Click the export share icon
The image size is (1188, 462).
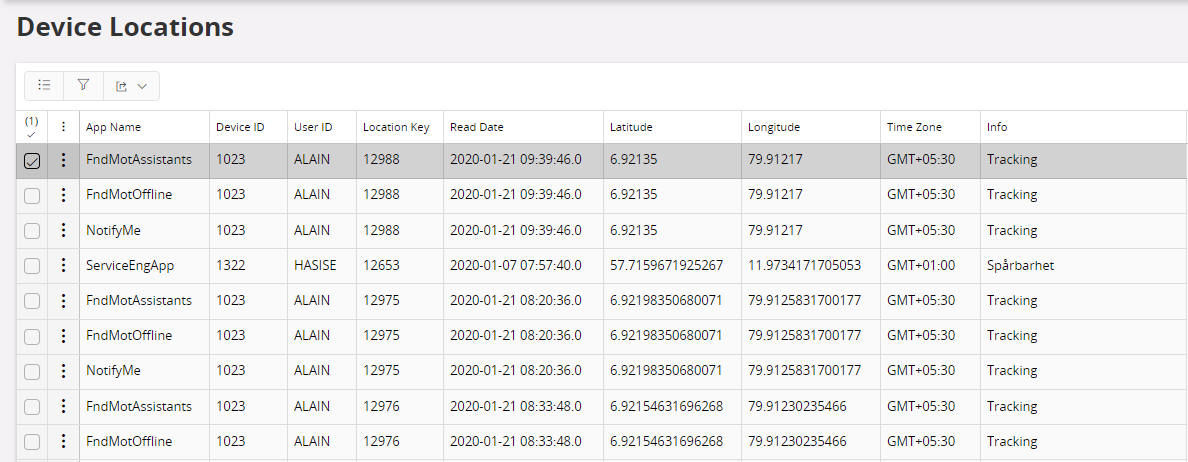click(x=122, y=87)
